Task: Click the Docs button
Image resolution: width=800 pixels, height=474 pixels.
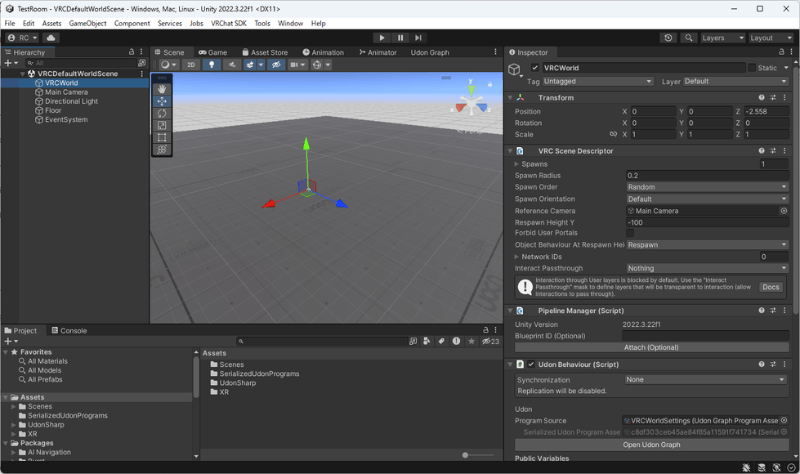Action: 770,287
